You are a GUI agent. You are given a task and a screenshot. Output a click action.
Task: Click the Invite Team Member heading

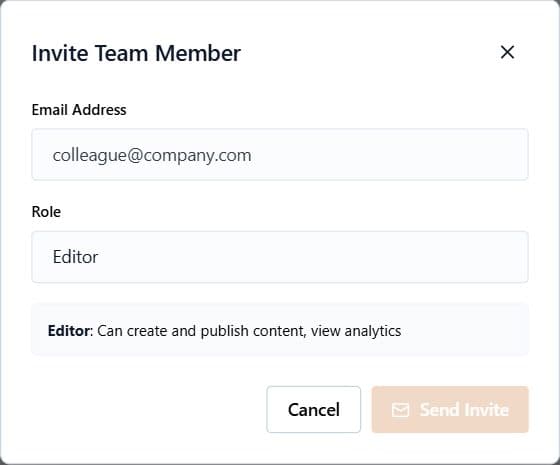[x=136, y=53]
